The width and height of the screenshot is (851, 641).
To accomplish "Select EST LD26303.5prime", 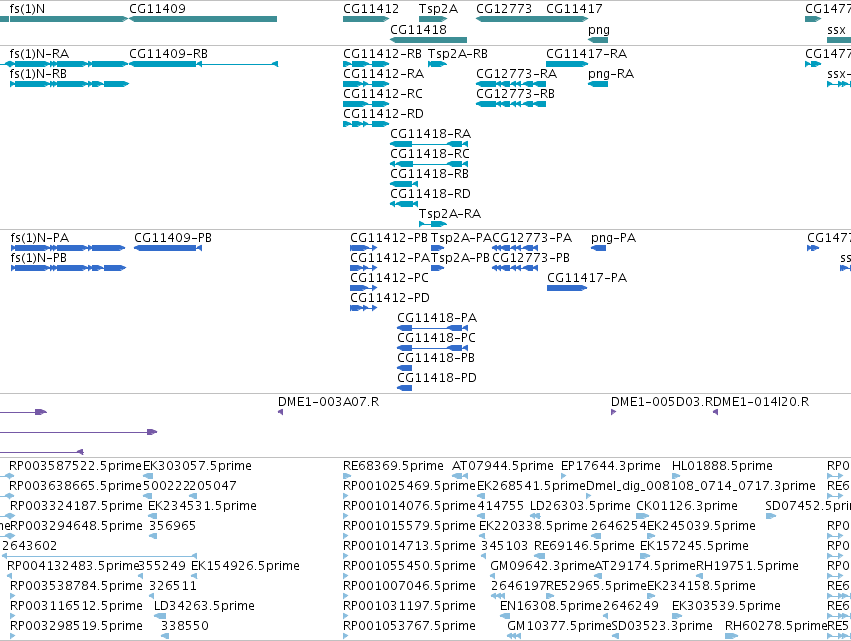I will tap(580, 506).
